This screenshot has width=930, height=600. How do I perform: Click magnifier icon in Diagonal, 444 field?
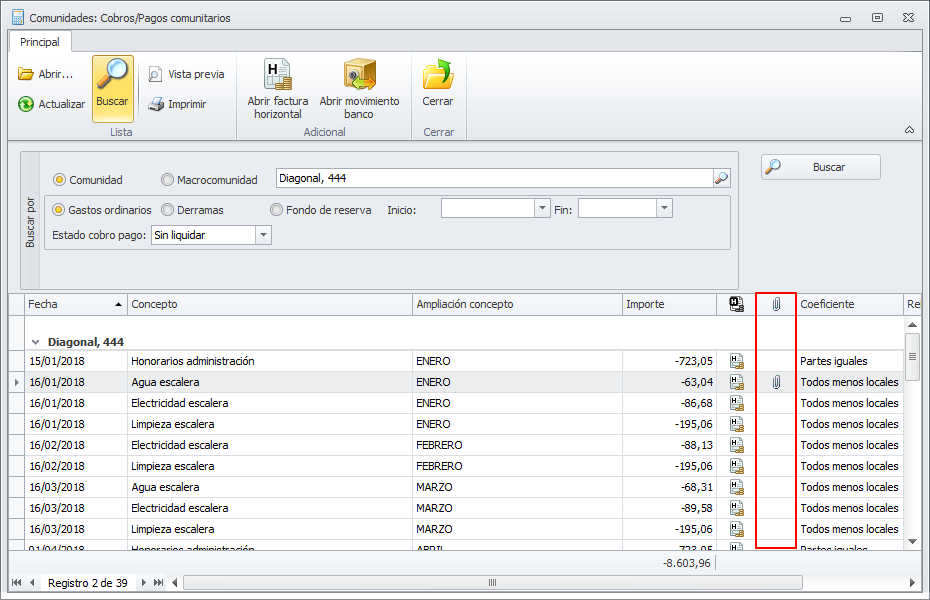[x=721, y=179]
